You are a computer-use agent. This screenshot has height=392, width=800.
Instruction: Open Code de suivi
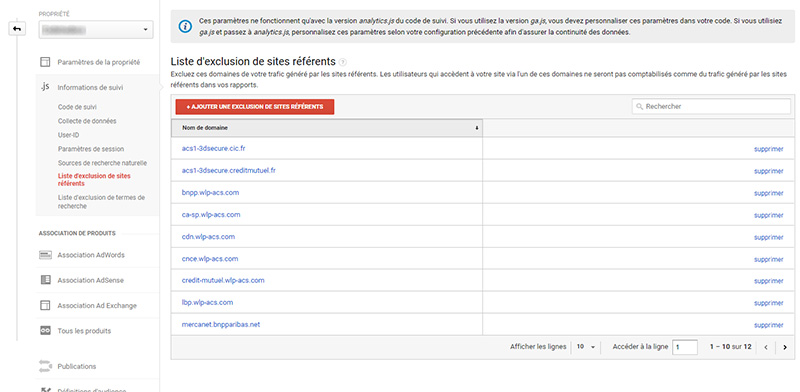(77, 107)
